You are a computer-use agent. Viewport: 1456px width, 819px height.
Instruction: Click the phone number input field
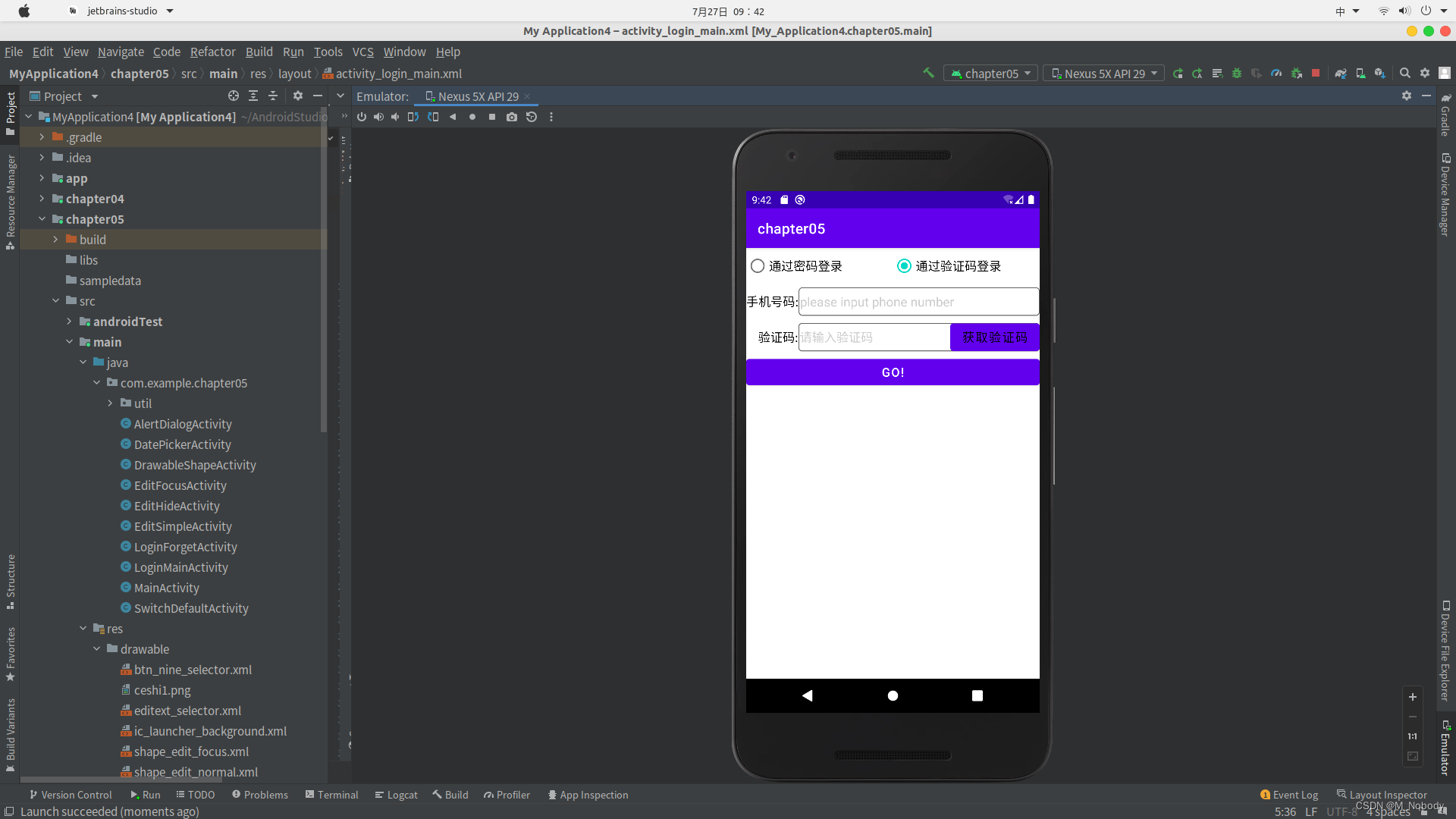[918, 302]
